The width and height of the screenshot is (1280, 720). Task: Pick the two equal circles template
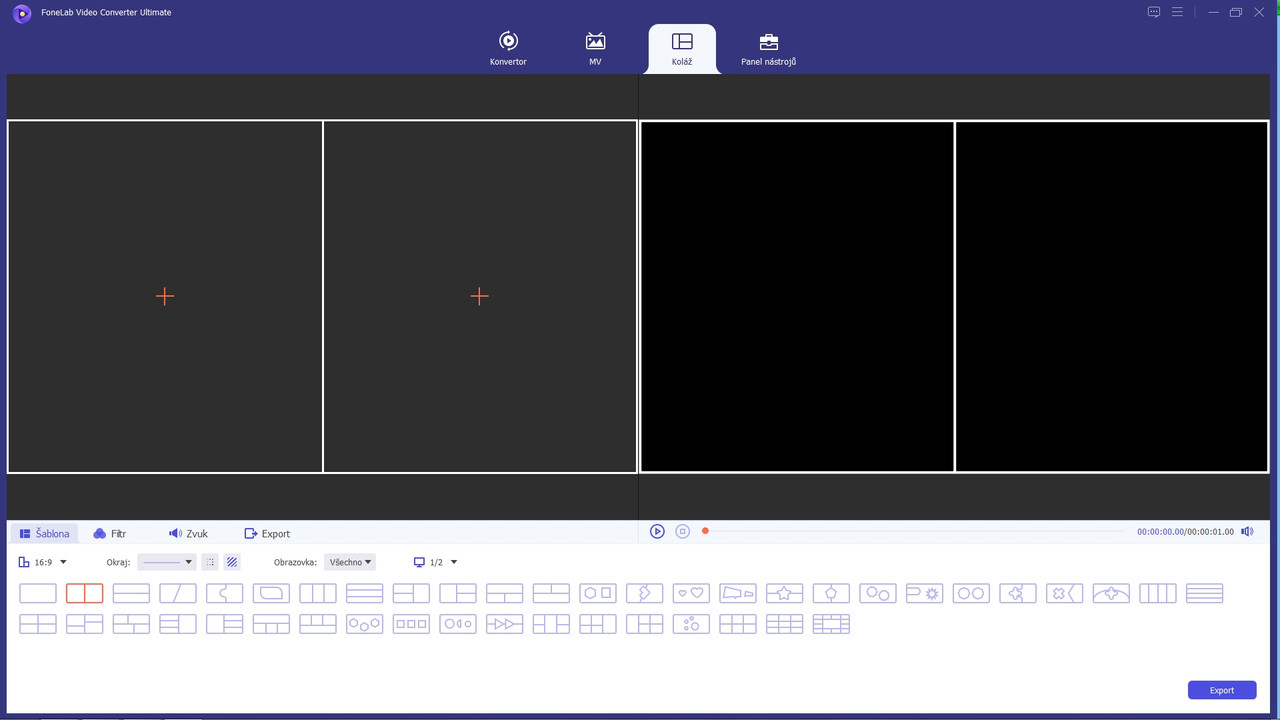pos(971,593)
